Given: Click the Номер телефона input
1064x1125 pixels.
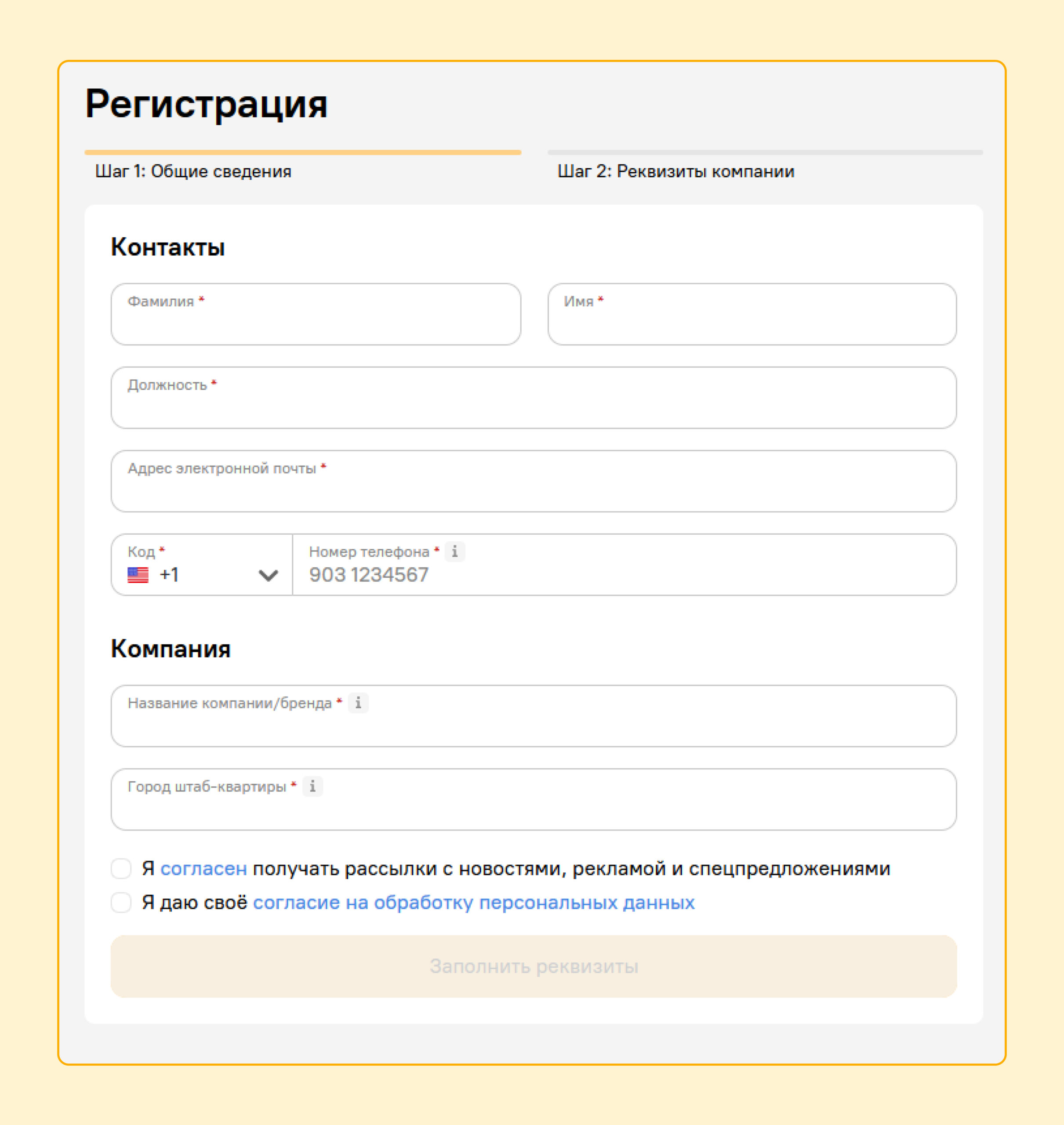Looking at the screenshot, I should (624, 575).
